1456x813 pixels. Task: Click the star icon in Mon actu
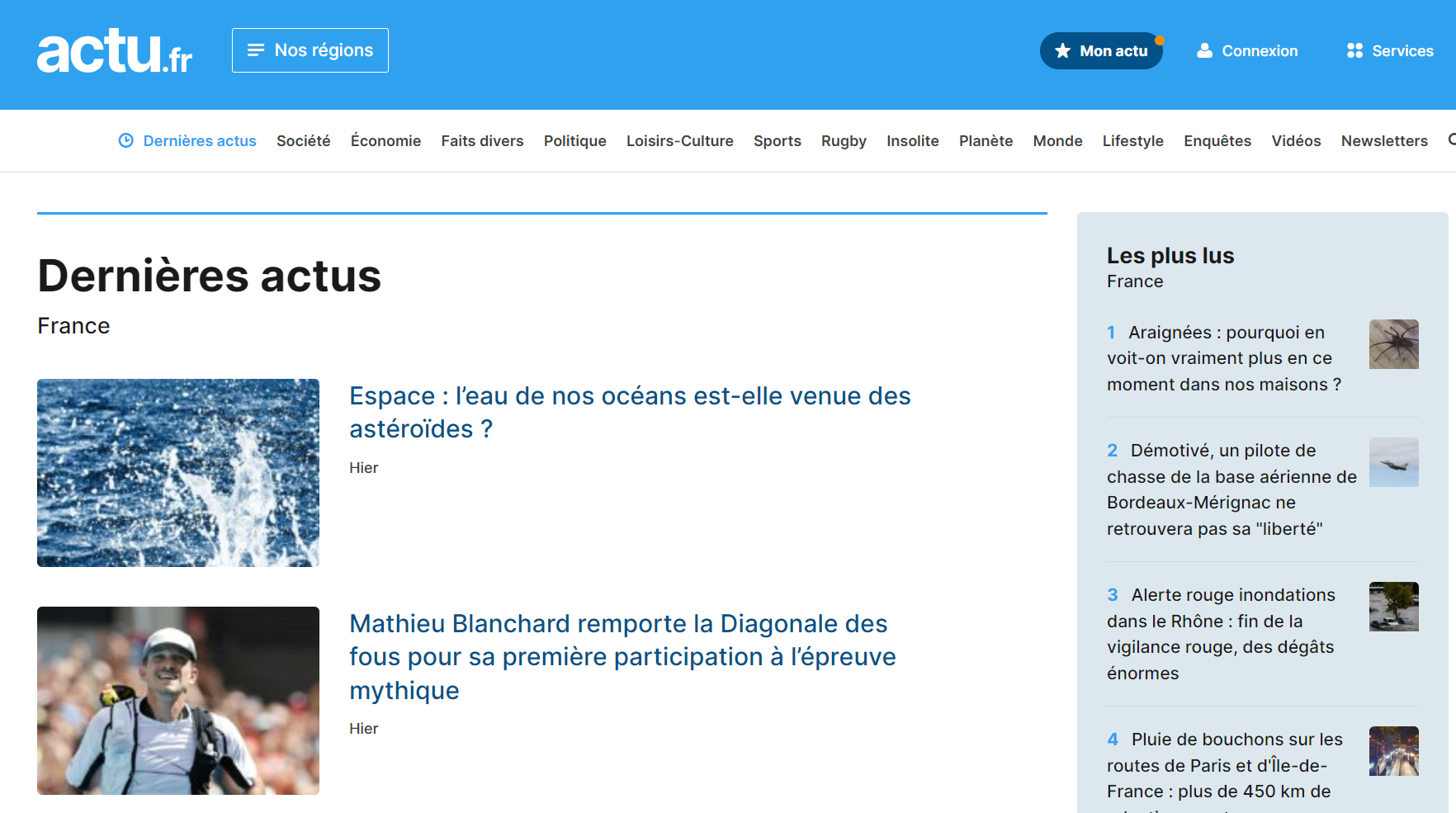[1063, 51]
